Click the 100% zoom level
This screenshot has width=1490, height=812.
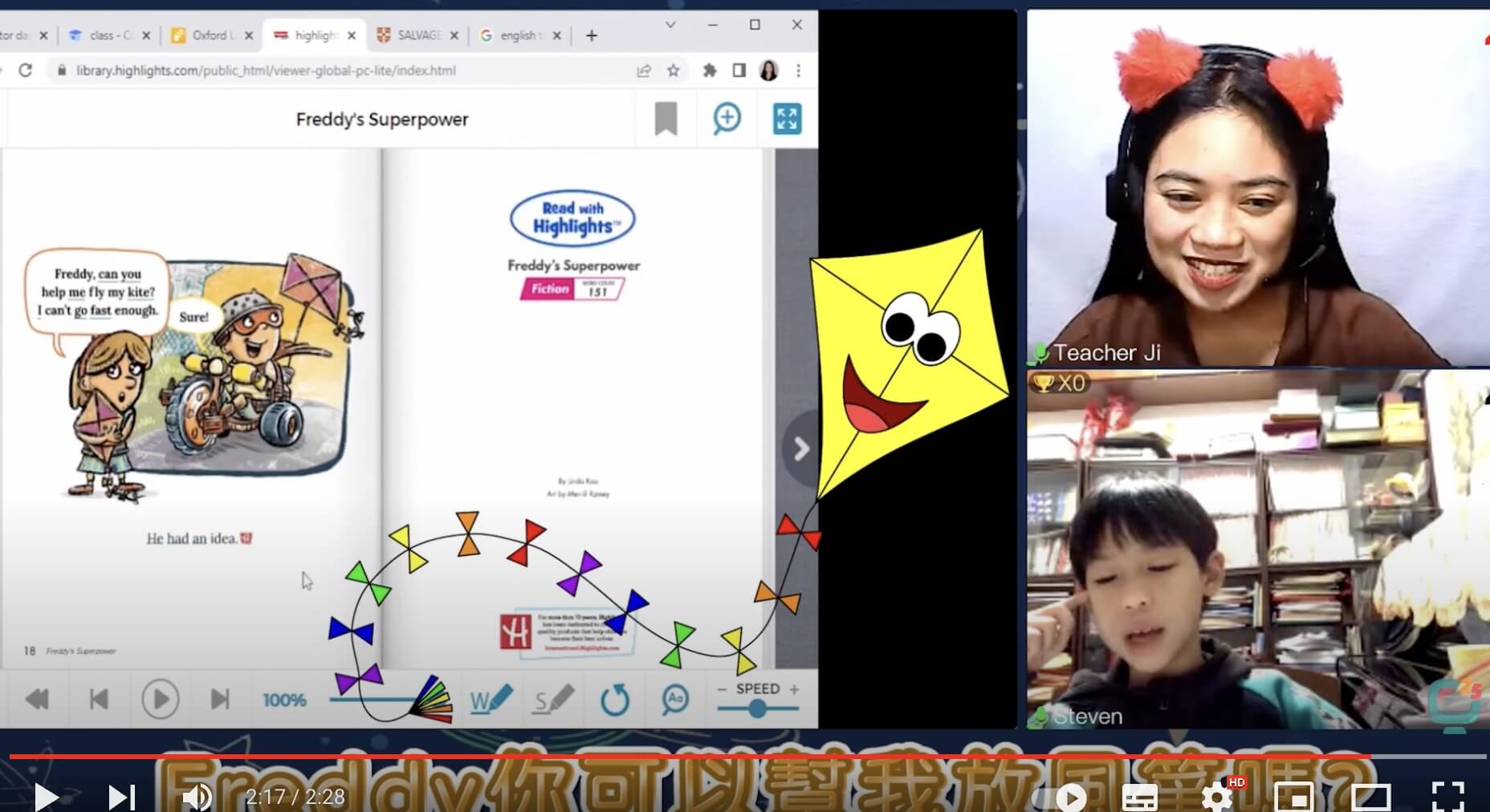[284, 700]
